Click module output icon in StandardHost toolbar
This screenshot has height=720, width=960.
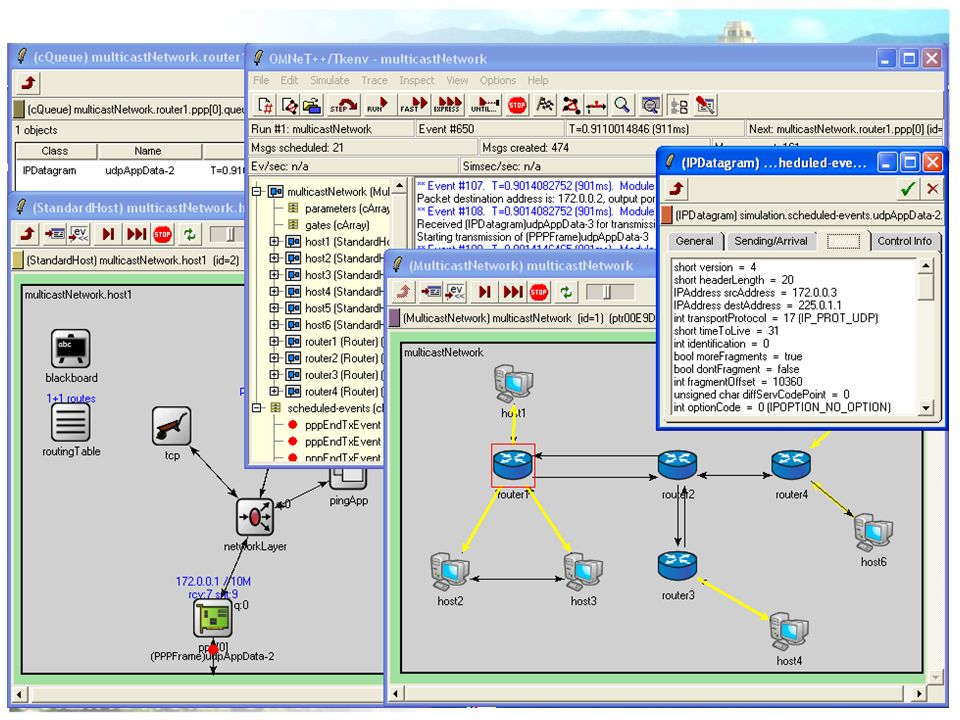(54, 234)
